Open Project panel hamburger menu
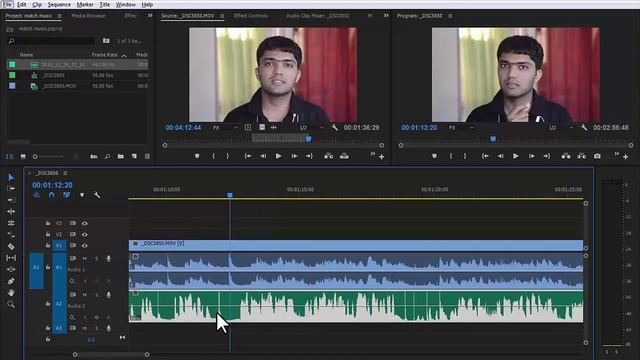640x360 pixels. pos(60,16)
